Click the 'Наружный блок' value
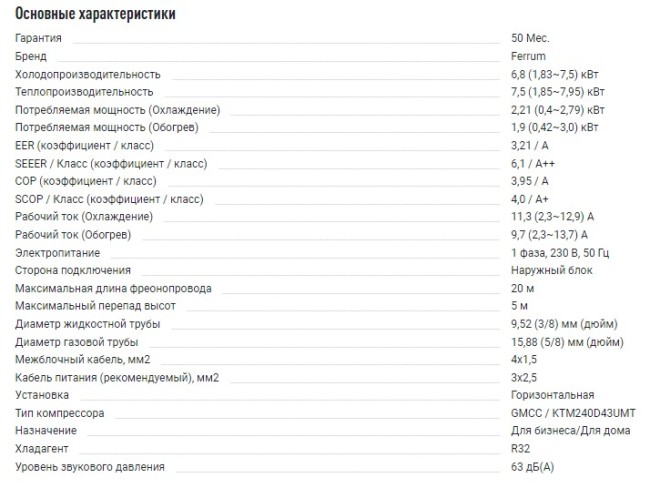650x488 pixels. coord(551,270)
